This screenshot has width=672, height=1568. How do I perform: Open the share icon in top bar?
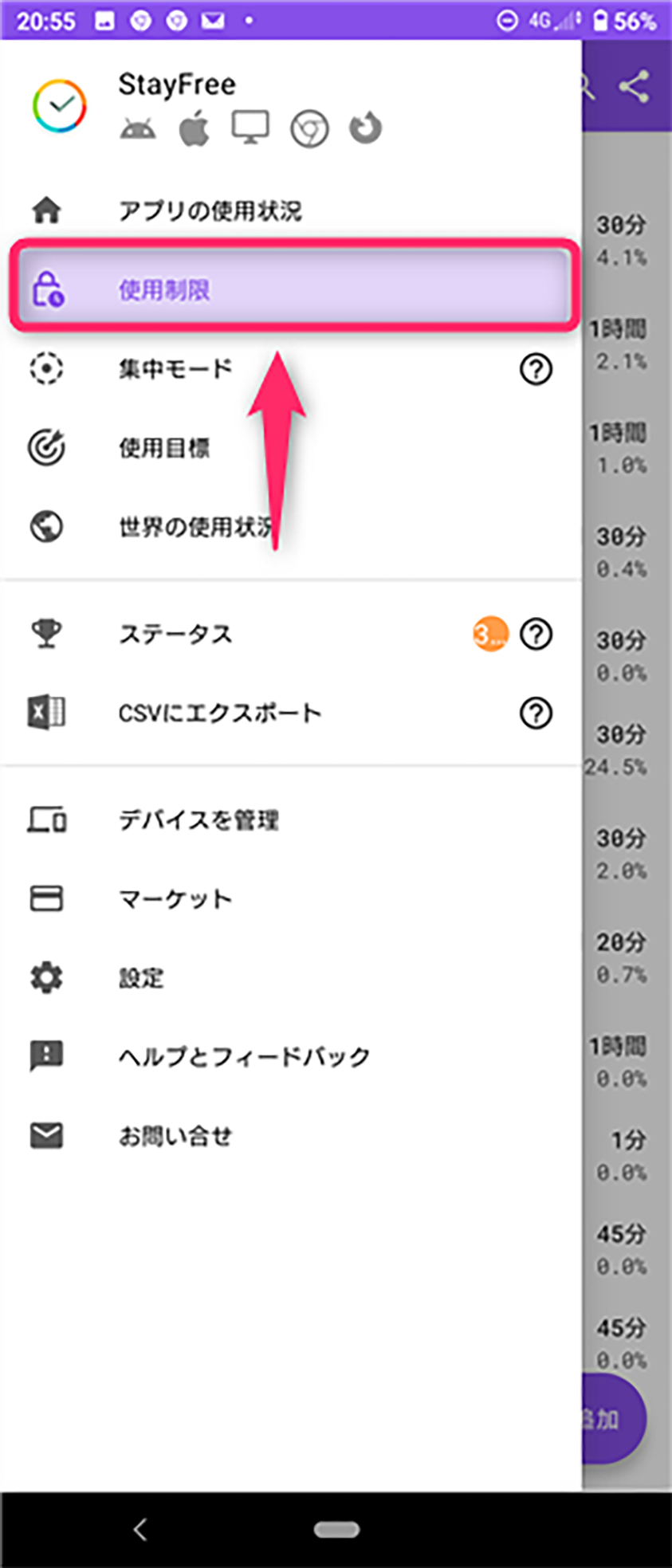[x=635, y=86]
